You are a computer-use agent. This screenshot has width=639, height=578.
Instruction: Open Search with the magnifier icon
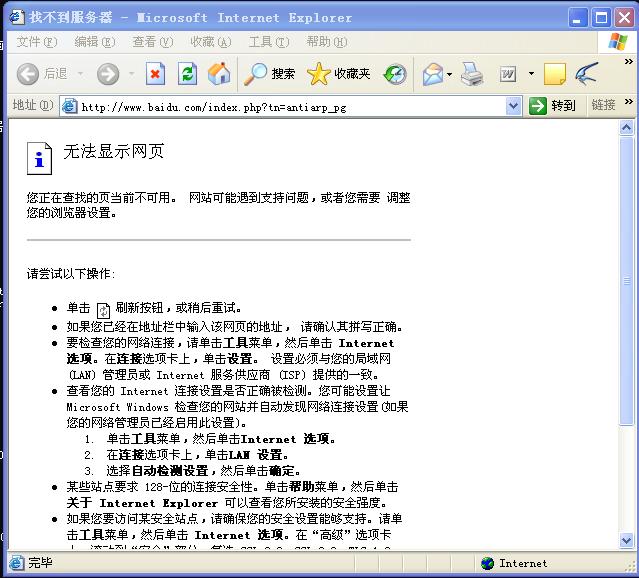pyautogui.click(x=256, y=74)
